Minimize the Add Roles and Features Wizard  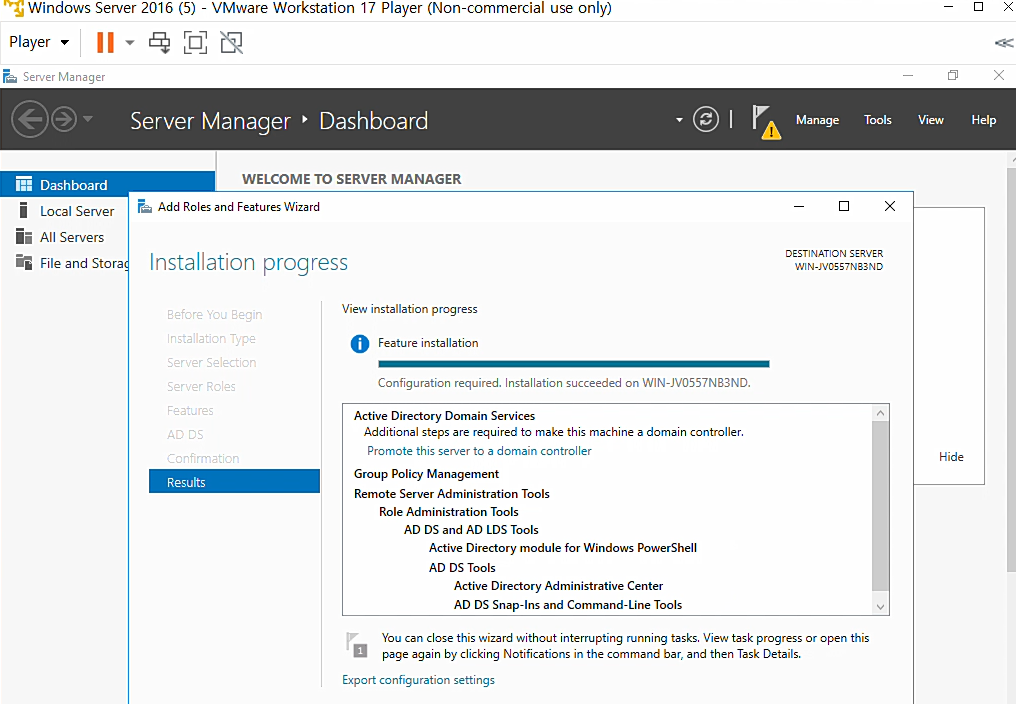799,207
